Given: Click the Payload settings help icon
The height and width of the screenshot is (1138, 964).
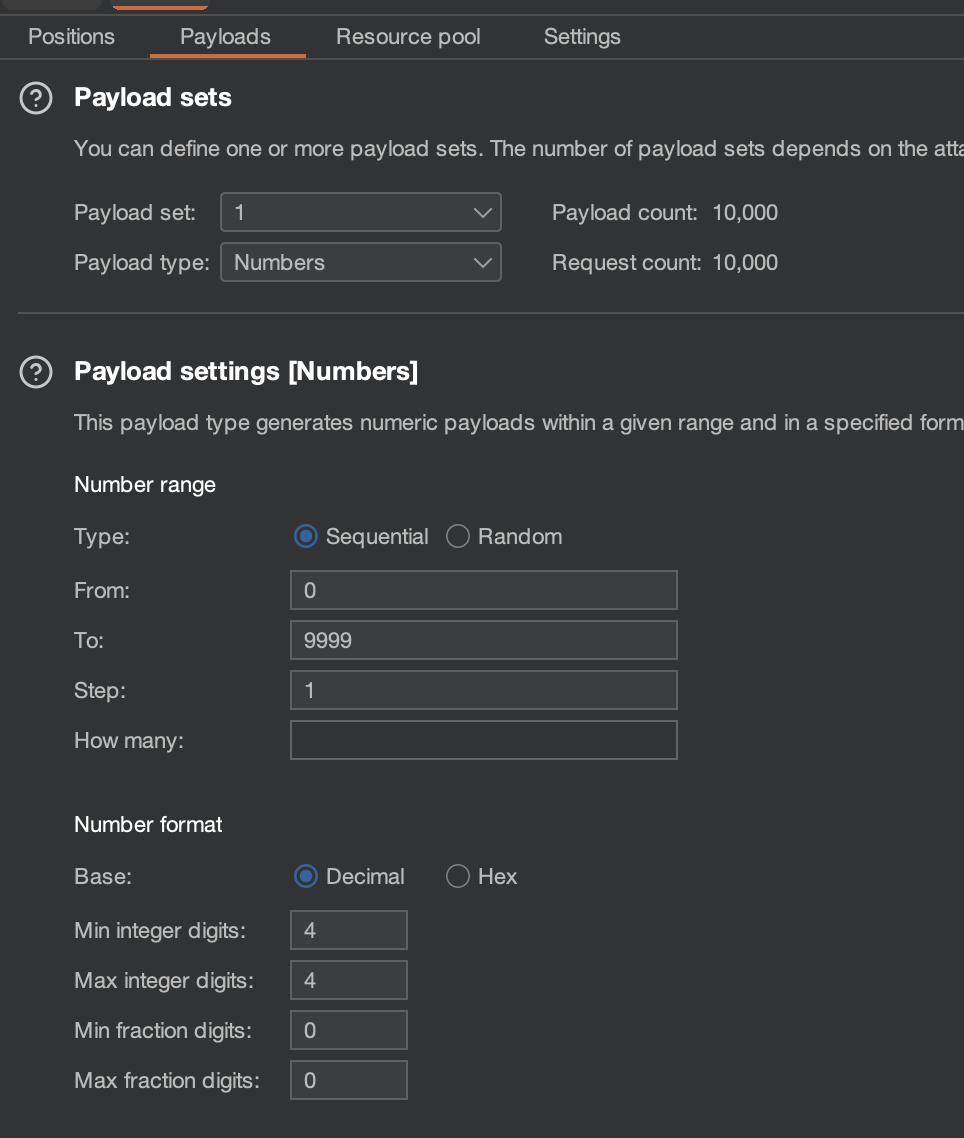Looking at the screenshot, I should tap(36, 372).
